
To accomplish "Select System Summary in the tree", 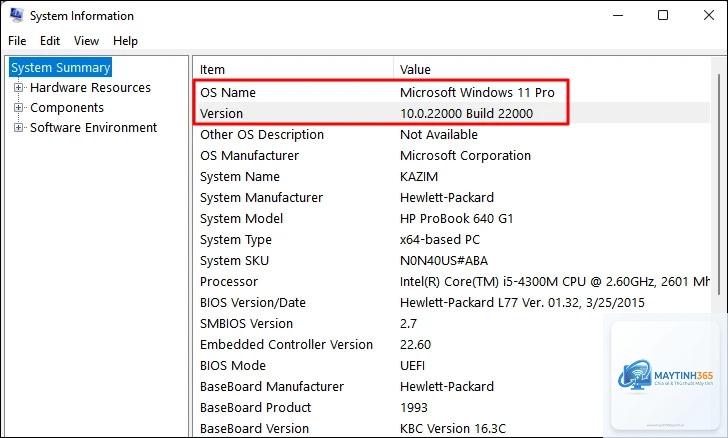I will click(x=60, y=67).
